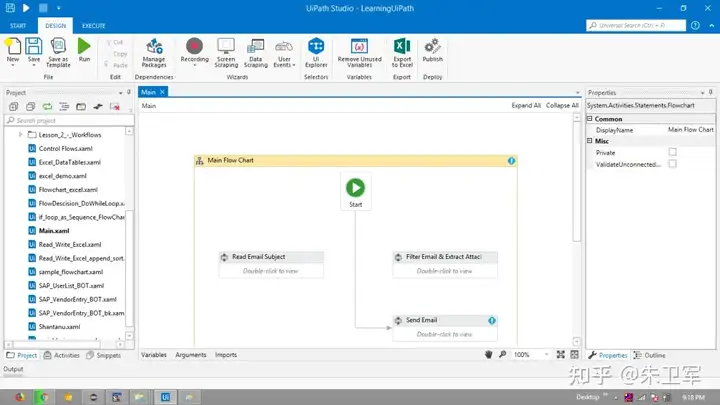
Task: Click the Save ribbon icon
Action: 34,51
